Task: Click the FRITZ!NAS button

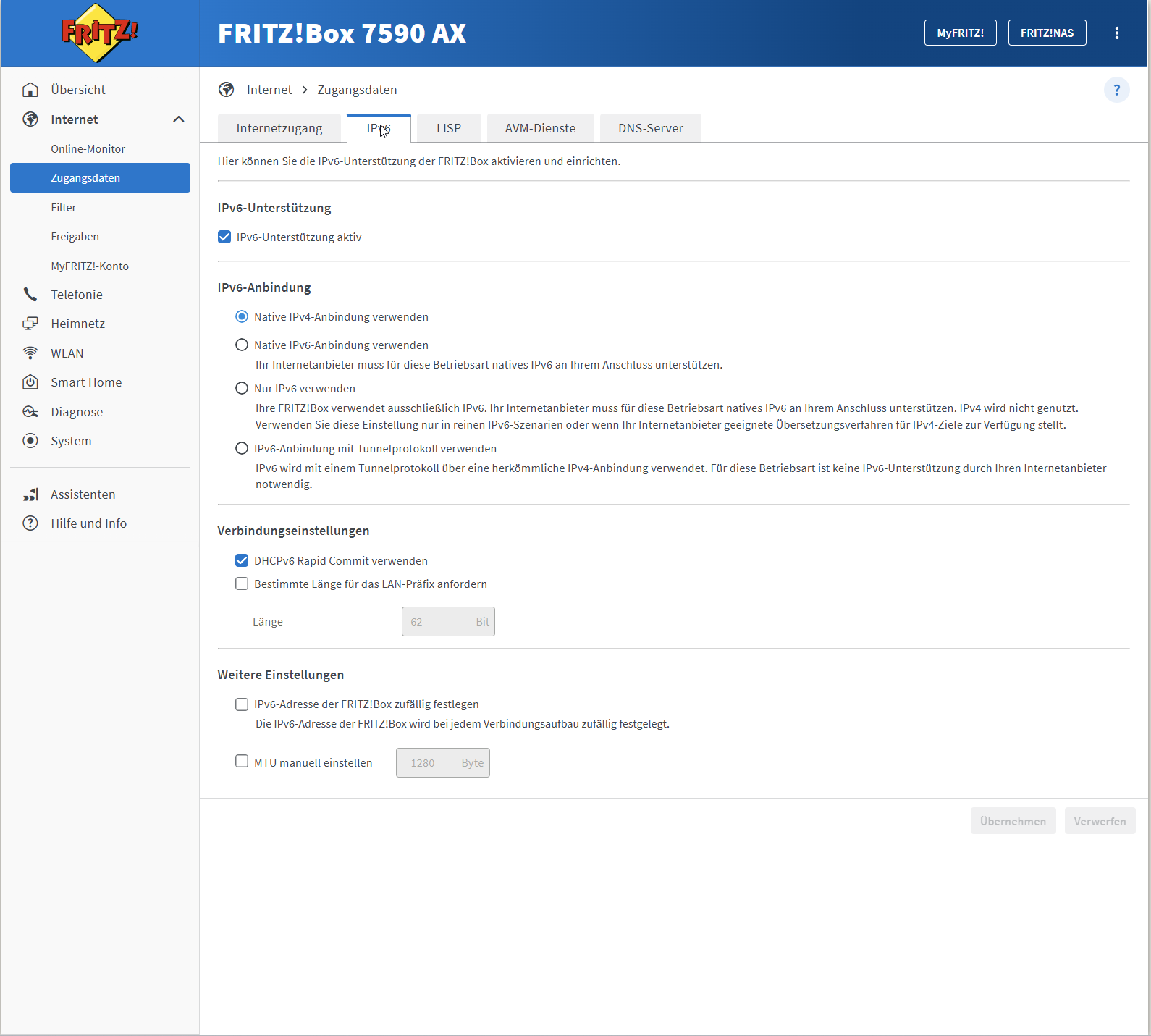Action: coord(1047,33)
